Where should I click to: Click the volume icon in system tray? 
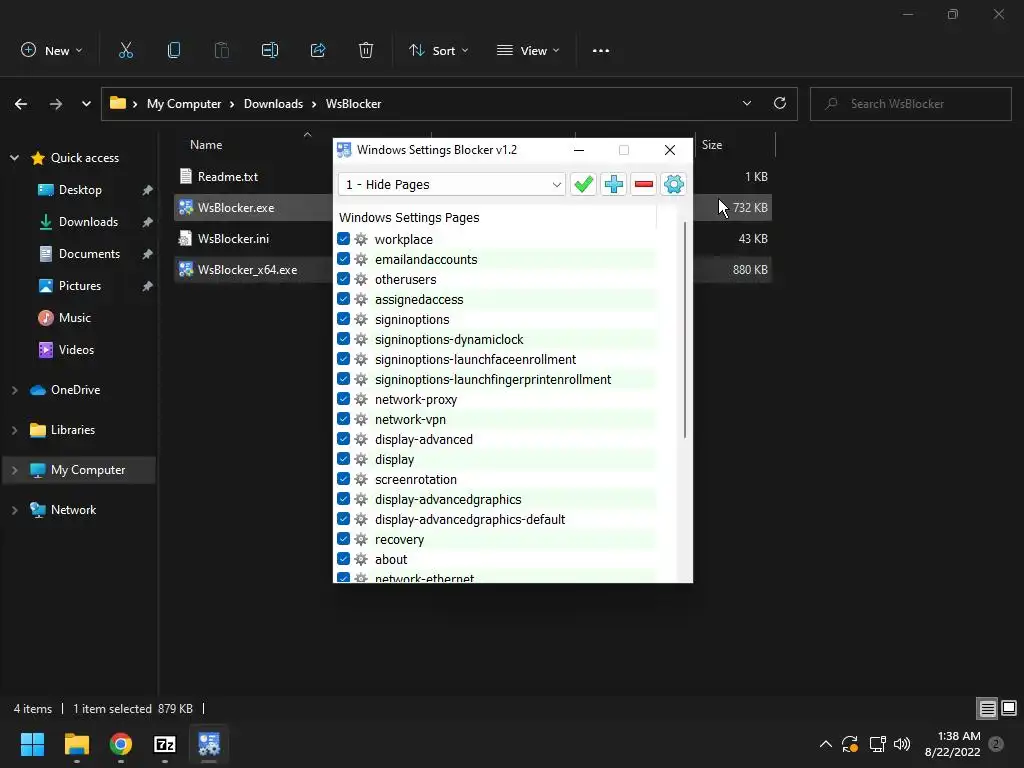click(x=902, y=744)
